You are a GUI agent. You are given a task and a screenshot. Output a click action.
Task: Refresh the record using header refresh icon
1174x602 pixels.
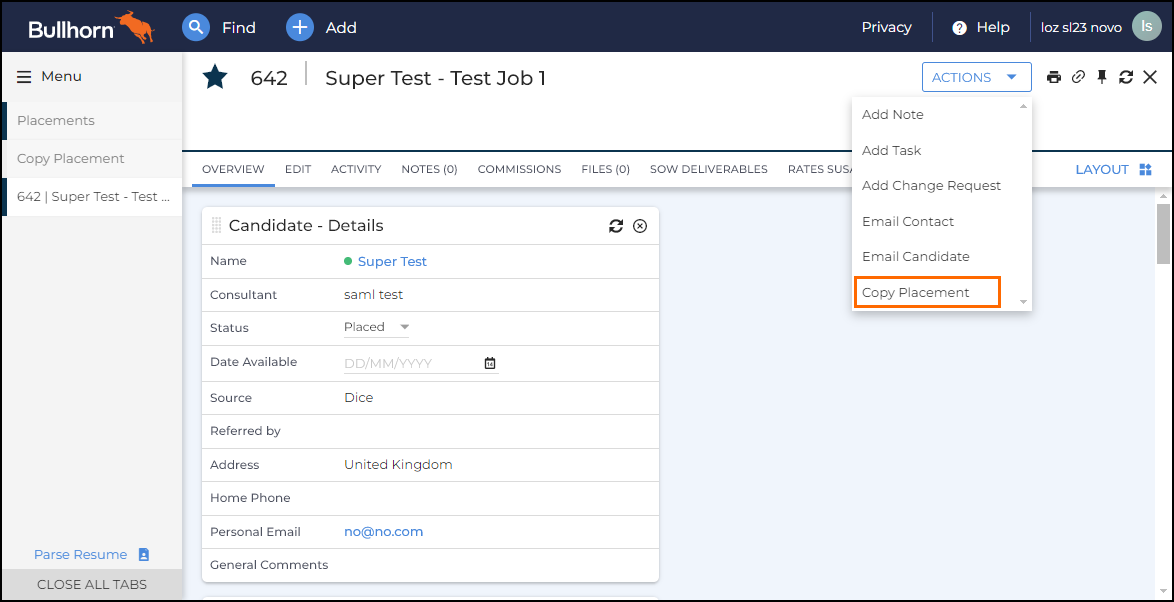point(1126,77)
